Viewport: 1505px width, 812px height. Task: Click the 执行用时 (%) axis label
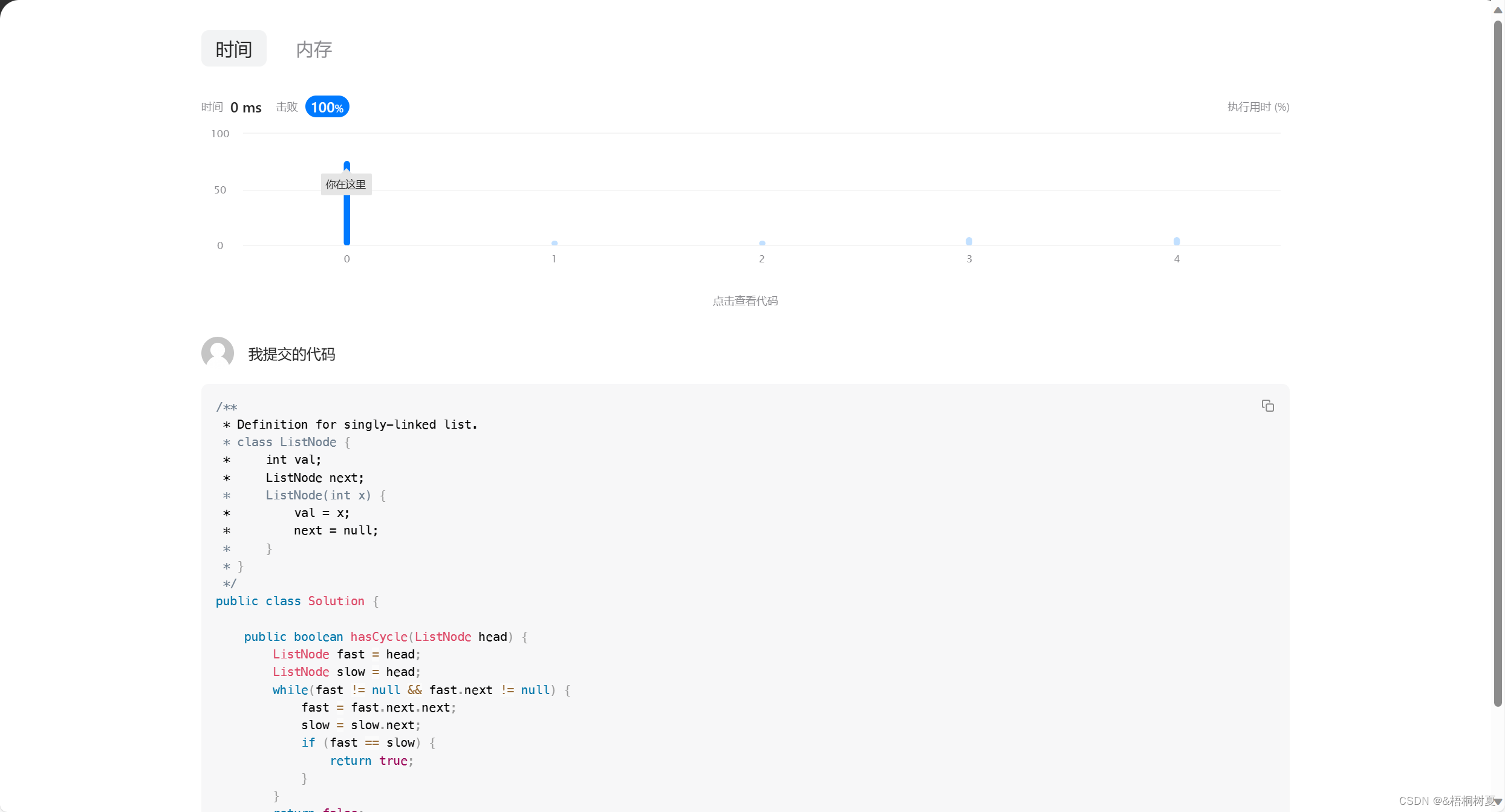1258,107
